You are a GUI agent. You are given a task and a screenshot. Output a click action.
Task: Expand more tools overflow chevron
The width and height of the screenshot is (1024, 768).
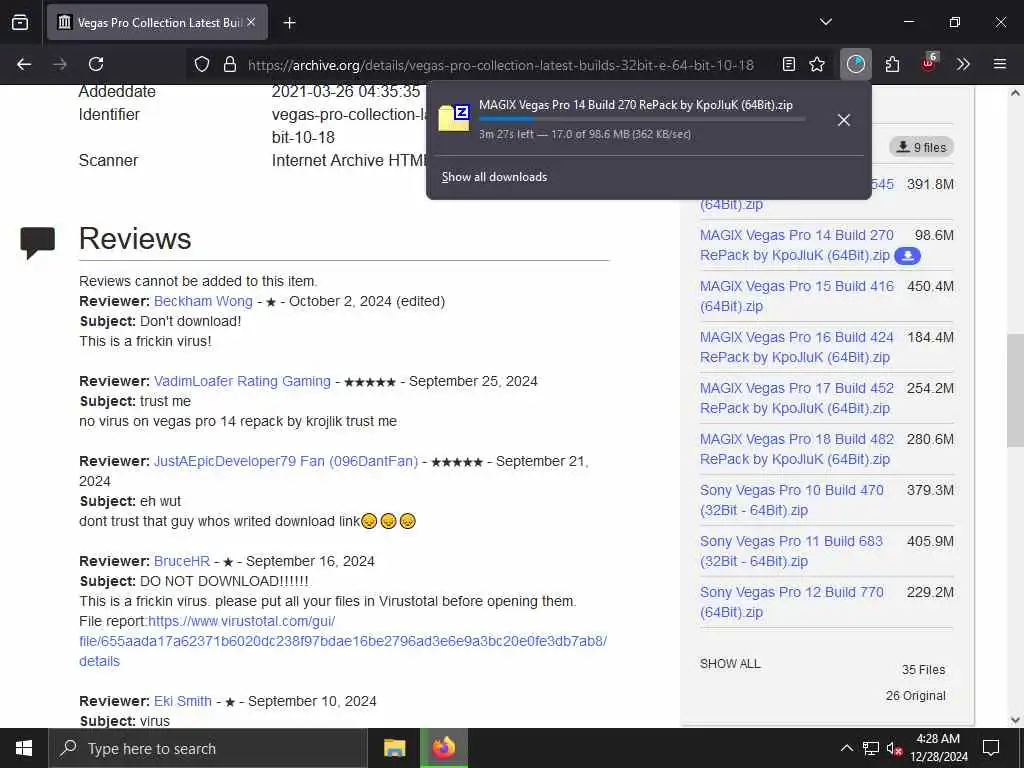[963, 64]
